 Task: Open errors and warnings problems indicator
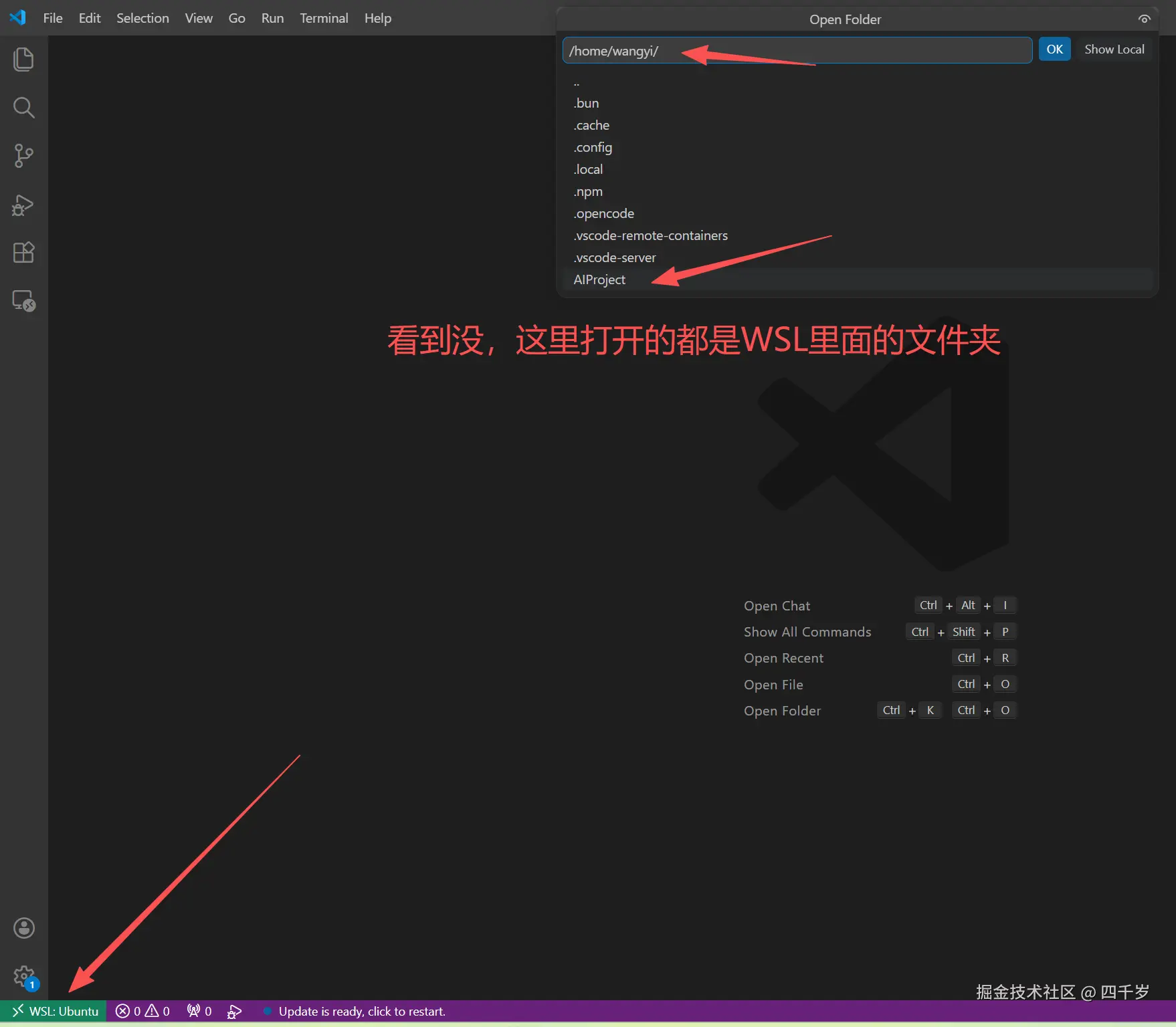(x=142, y=1011)
